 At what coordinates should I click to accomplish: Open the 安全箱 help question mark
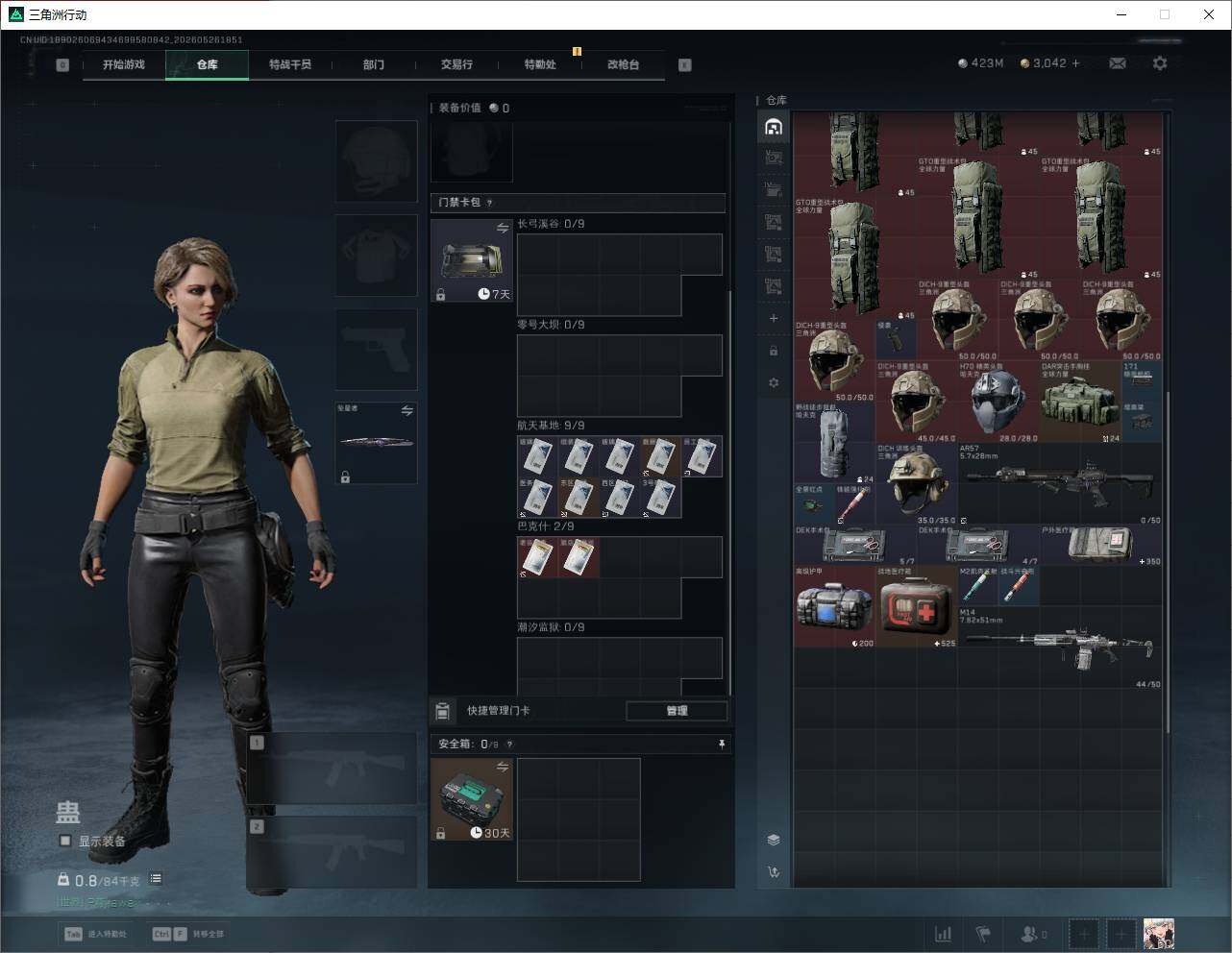(x=509, y=744)
